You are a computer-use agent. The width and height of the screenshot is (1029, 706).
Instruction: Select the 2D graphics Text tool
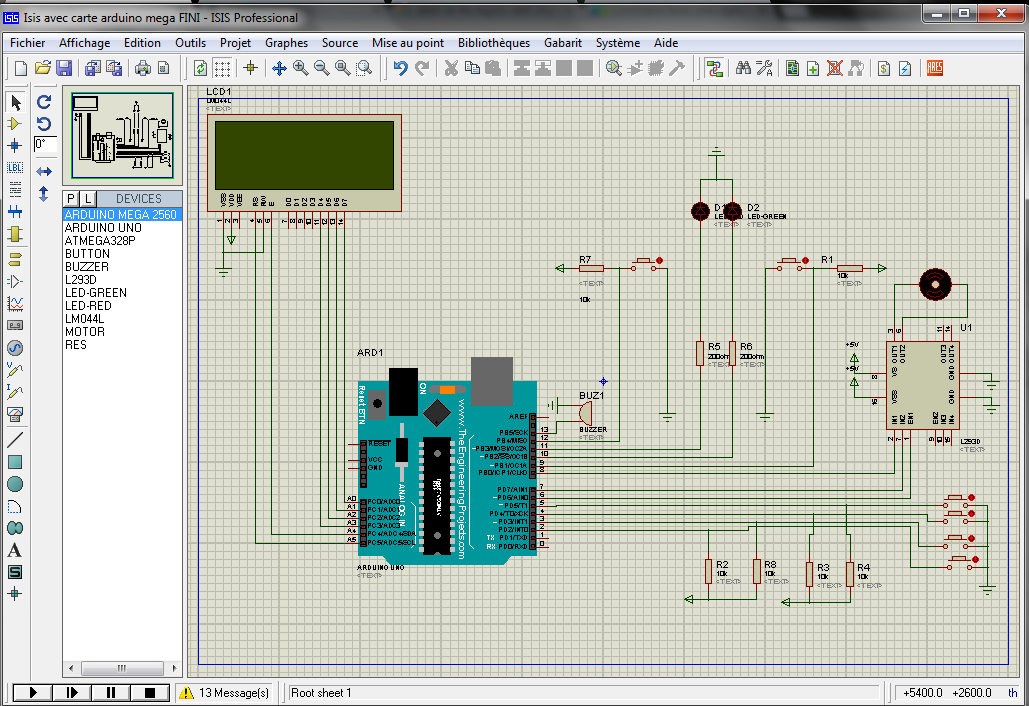(x=14, y=550)
